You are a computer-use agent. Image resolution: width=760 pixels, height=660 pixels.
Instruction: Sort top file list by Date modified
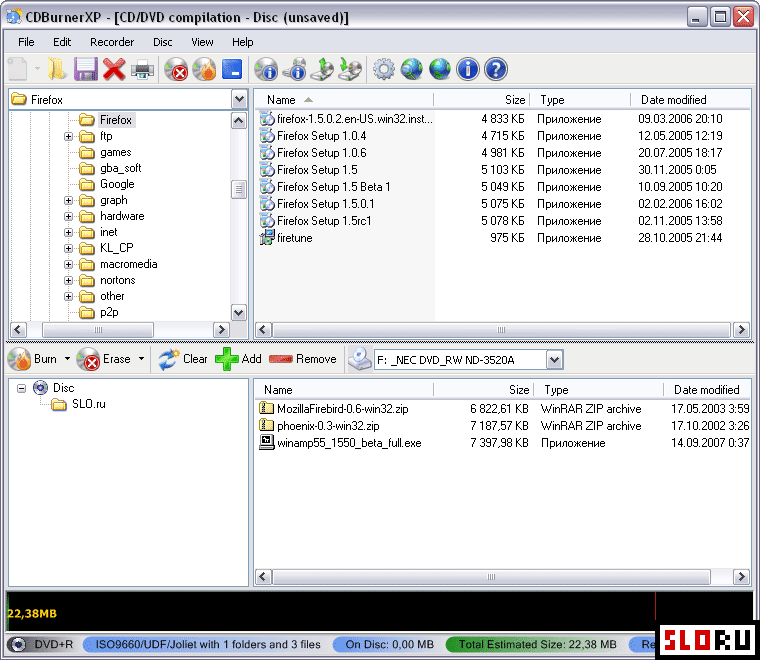tap(691, 100)
